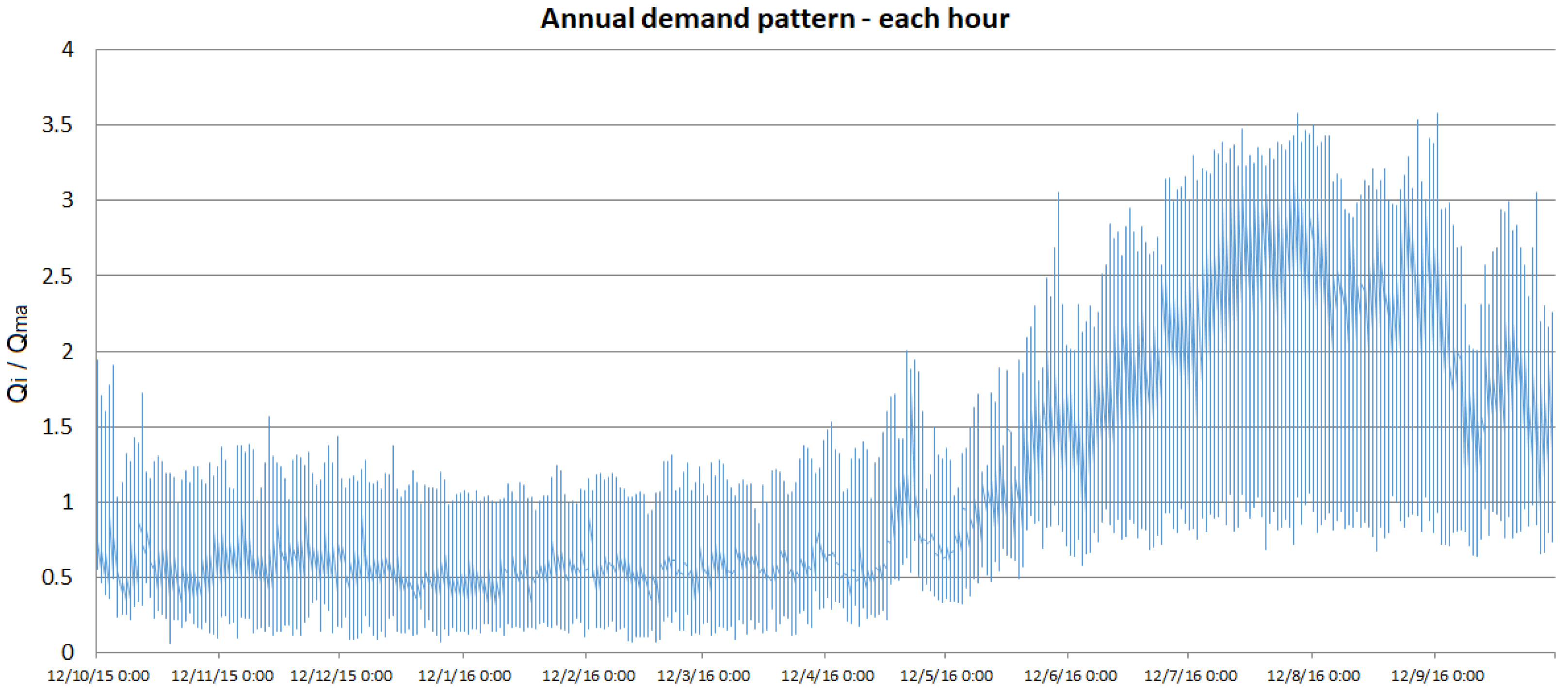The width and height of the screenshot is (1568, 688).
Task: Click the x-axis label 12/11/15 0:00
Action: 222,676
